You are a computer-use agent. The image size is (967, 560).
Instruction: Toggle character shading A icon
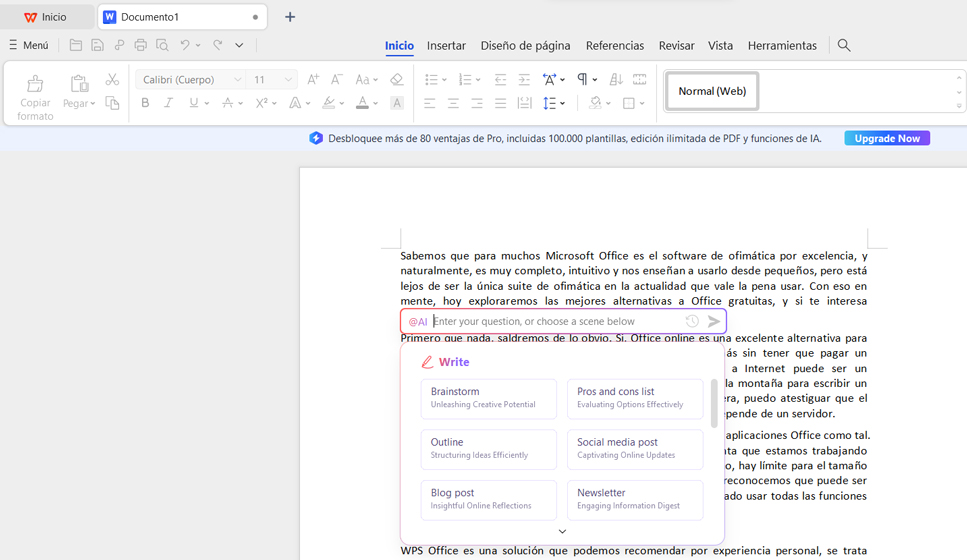pos(397,103)
